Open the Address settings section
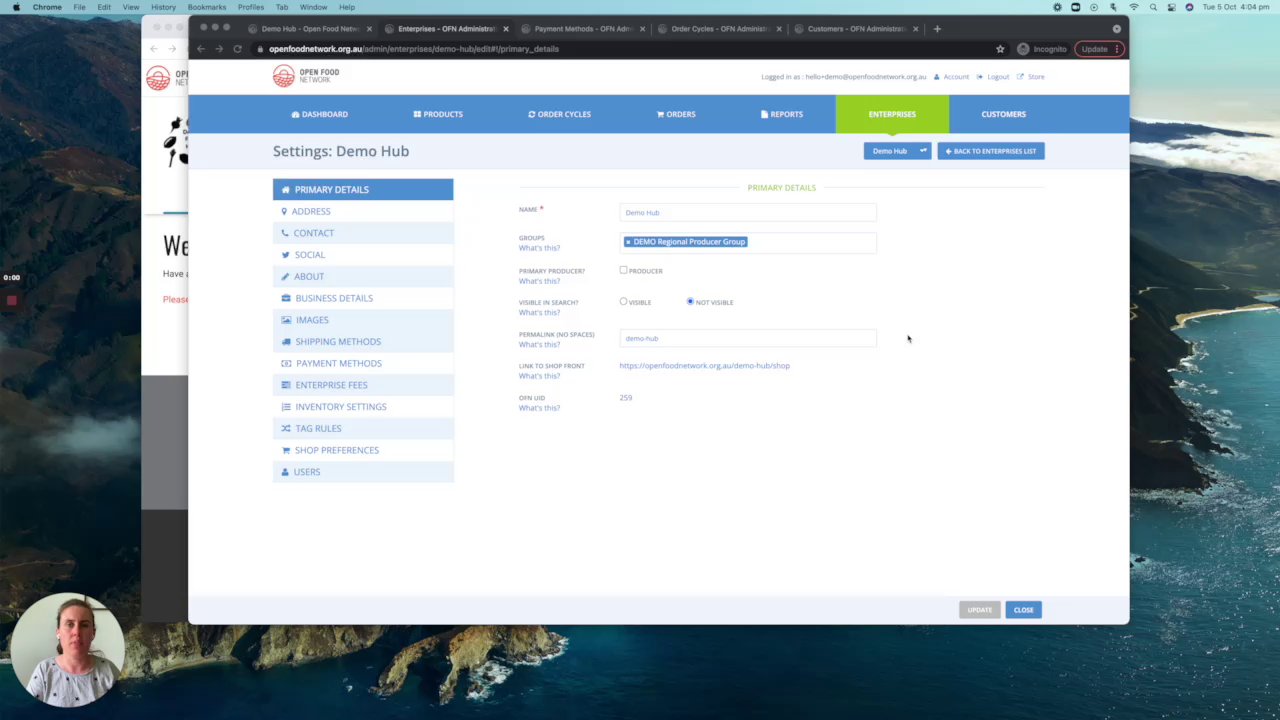This screenshot has height=720, width=1280. point(363,211)
